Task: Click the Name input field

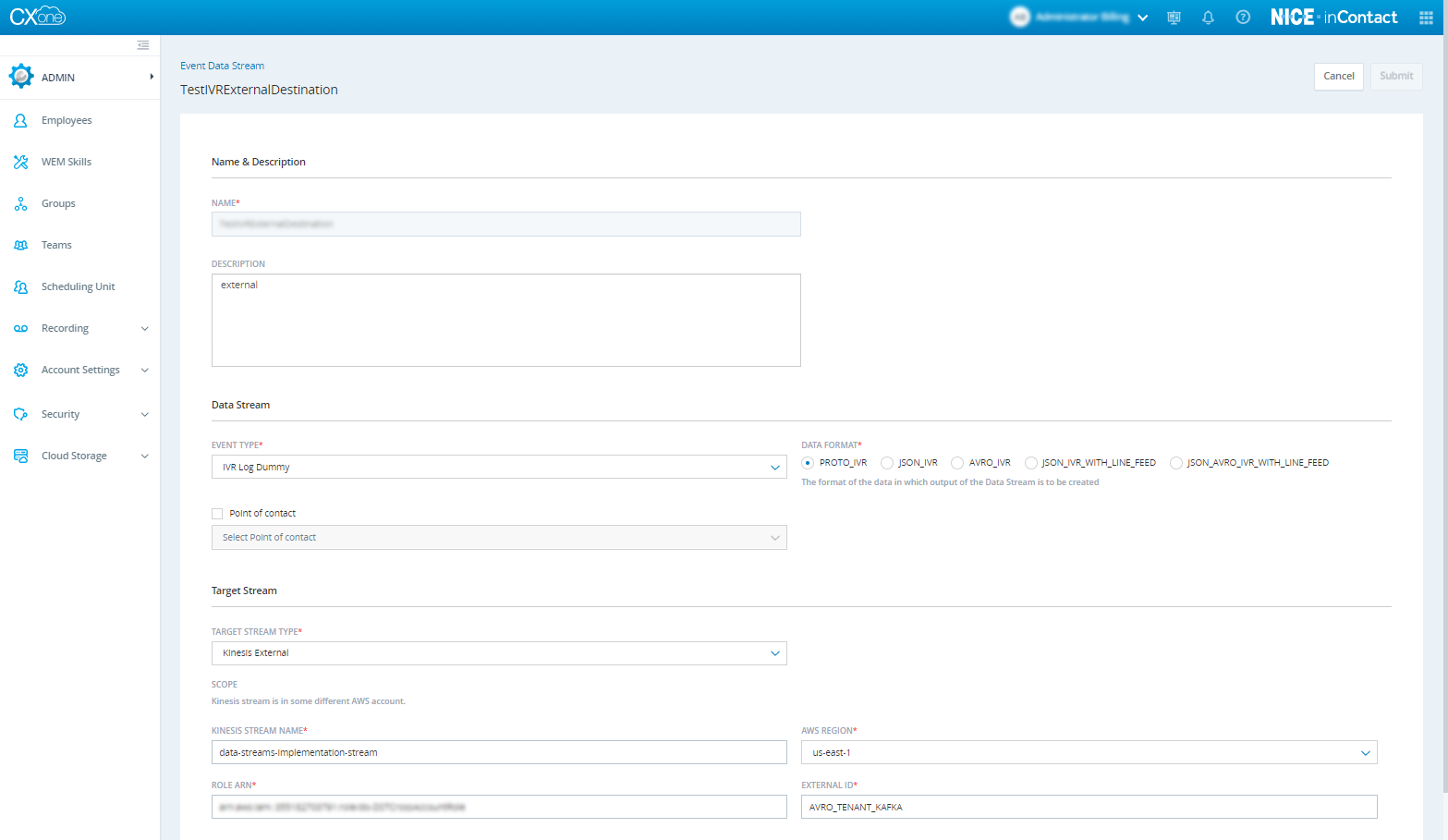Action: click(x=506, y=224)
